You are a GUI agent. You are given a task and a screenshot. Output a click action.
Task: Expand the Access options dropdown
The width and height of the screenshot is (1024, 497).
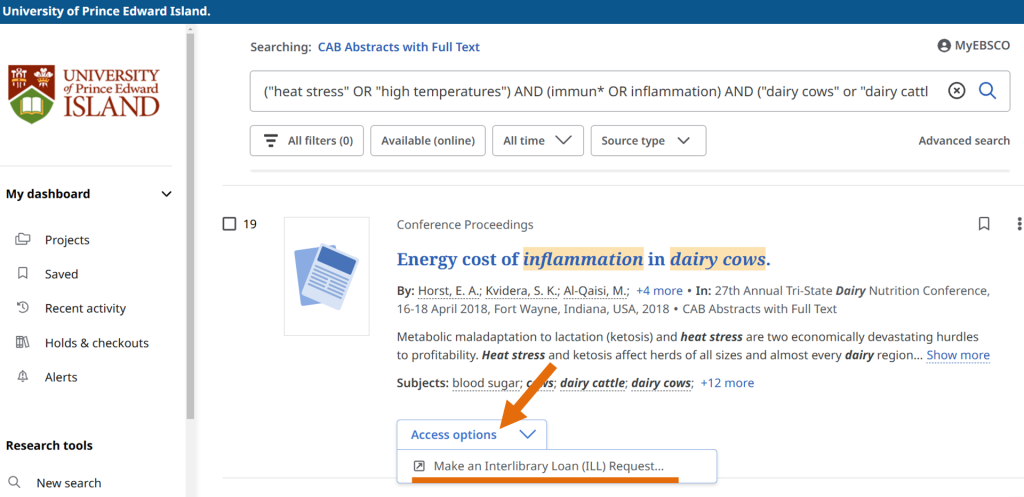(472, 435)
